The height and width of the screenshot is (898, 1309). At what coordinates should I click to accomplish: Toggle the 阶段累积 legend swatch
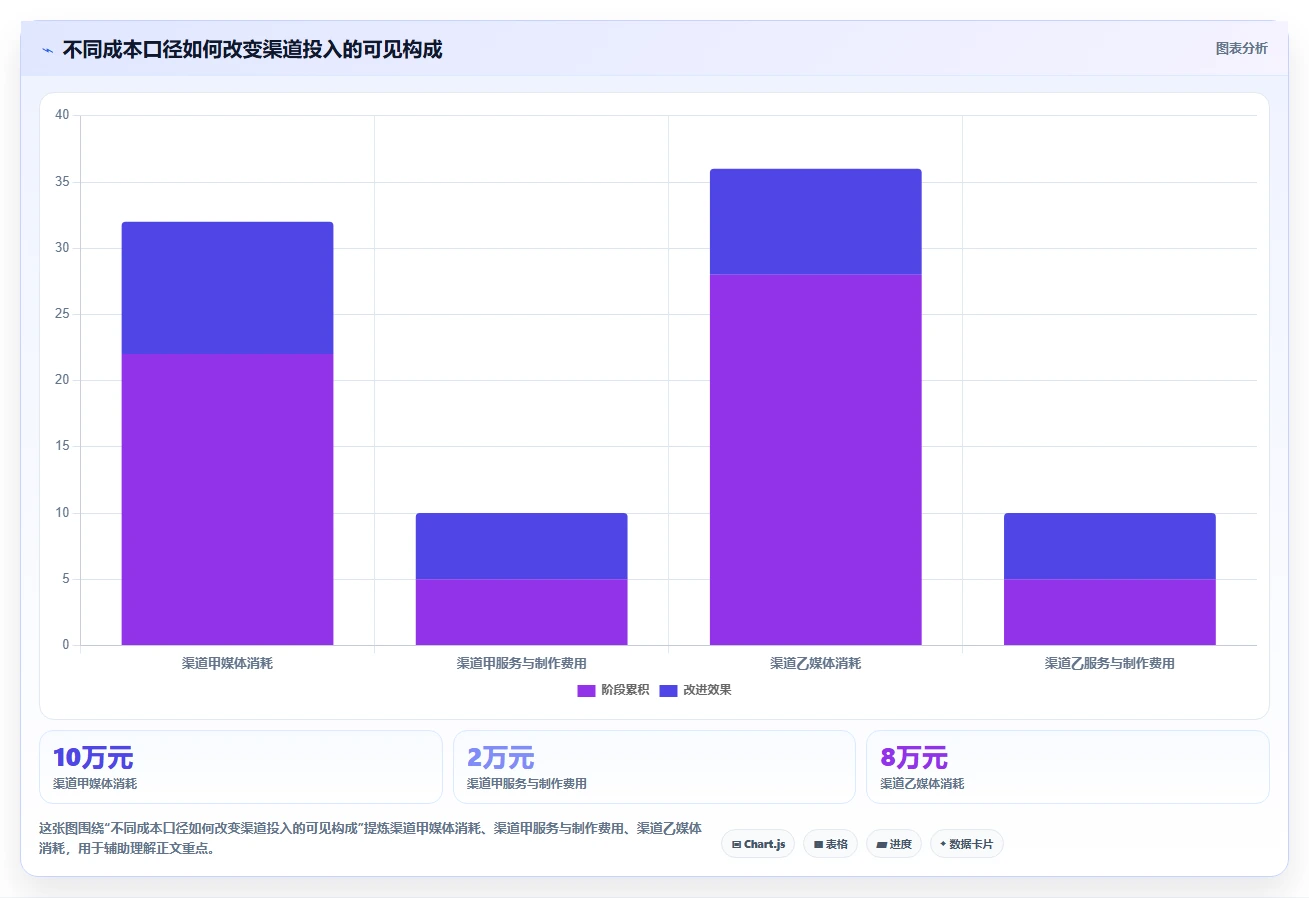586,691
